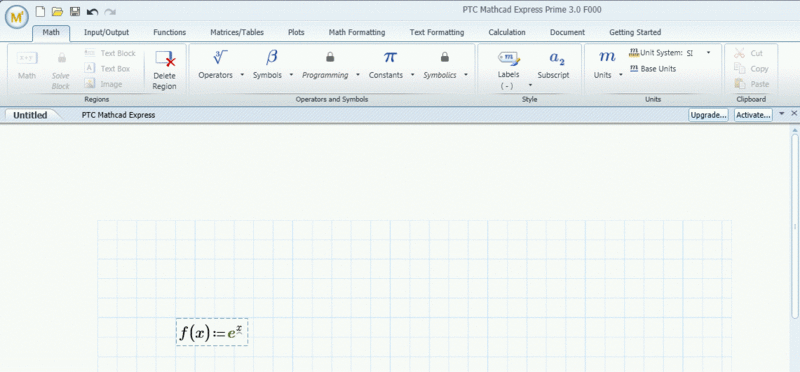This screenshot has height=372, width=800.
Task: Click Delete Region button
Action: pos(165,70)
